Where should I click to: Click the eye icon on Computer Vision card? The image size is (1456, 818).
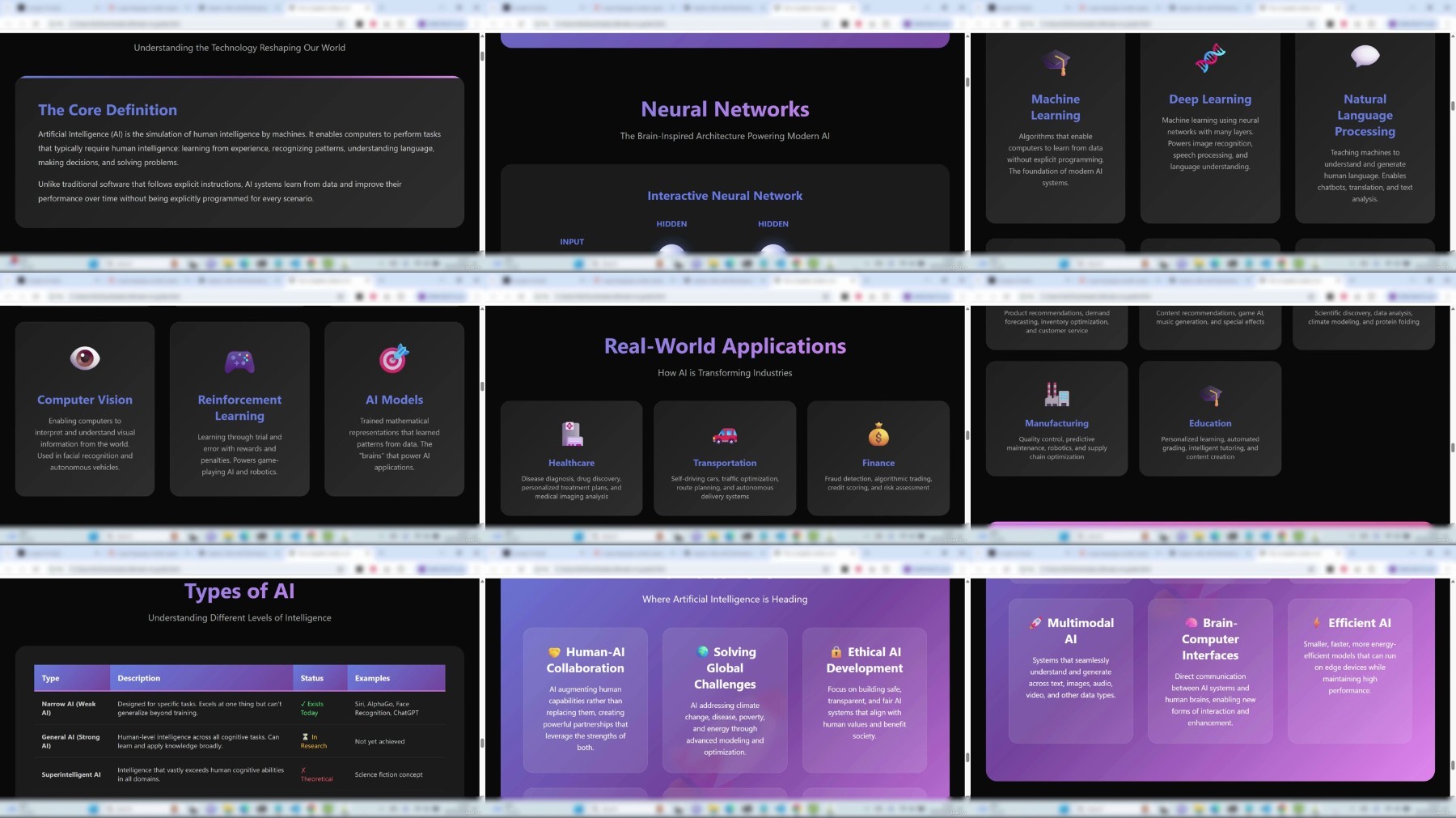(85, 358)
